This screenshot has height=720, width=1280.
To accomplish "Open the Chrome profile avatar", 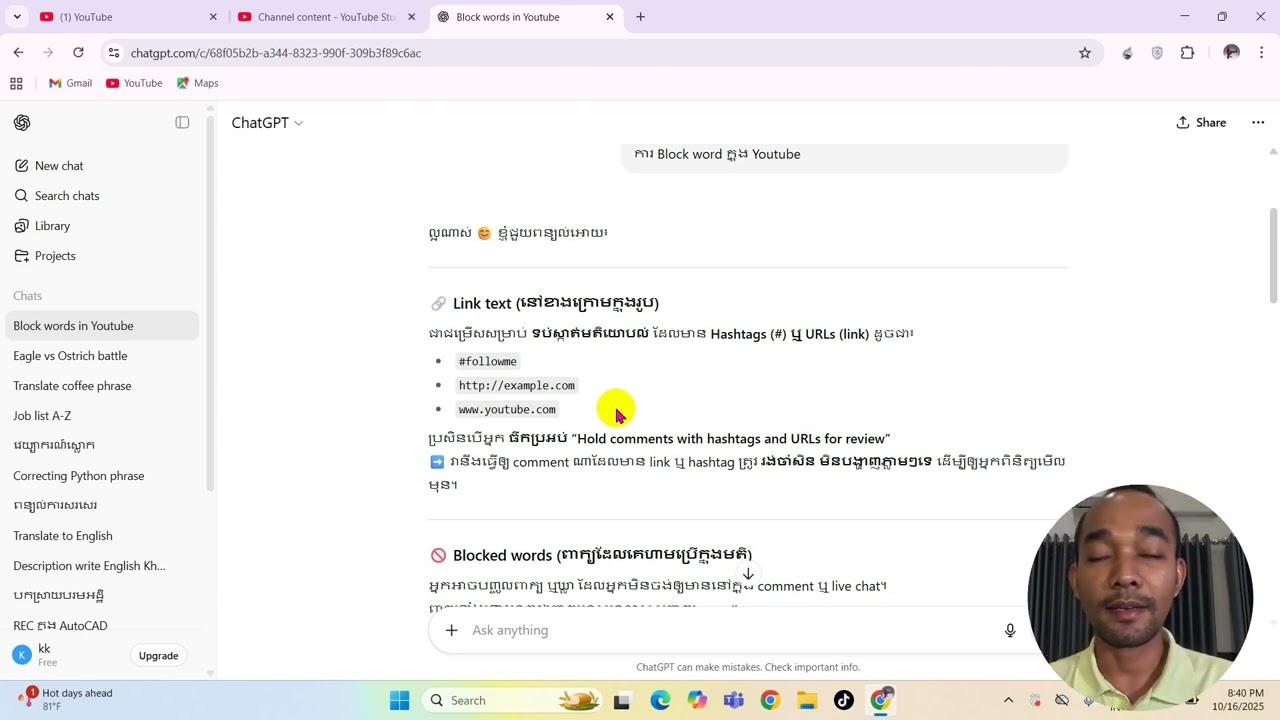I will (1231, 53).
